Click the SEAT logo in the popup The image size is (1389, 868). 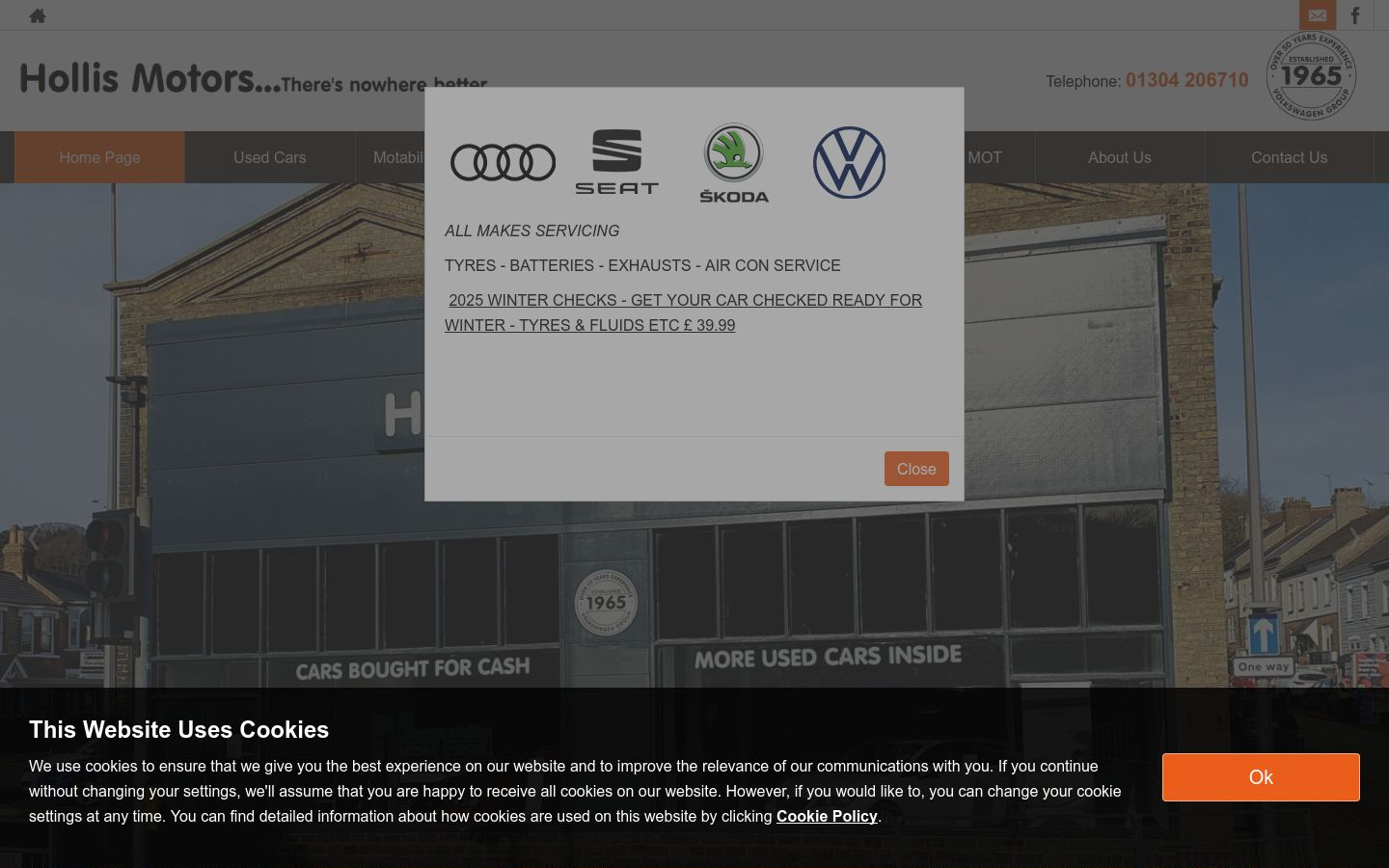pyautogui.click(x=617, y=162)
